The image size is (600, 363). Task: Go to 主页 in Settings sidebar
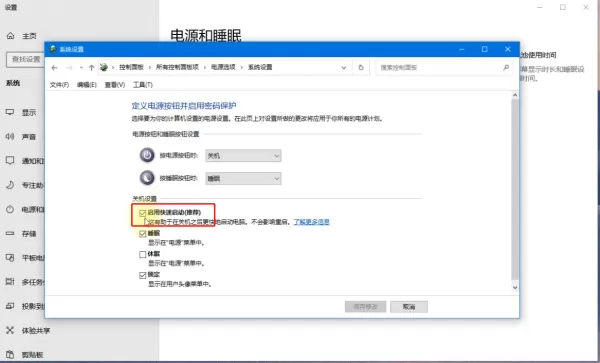point(22,36)
